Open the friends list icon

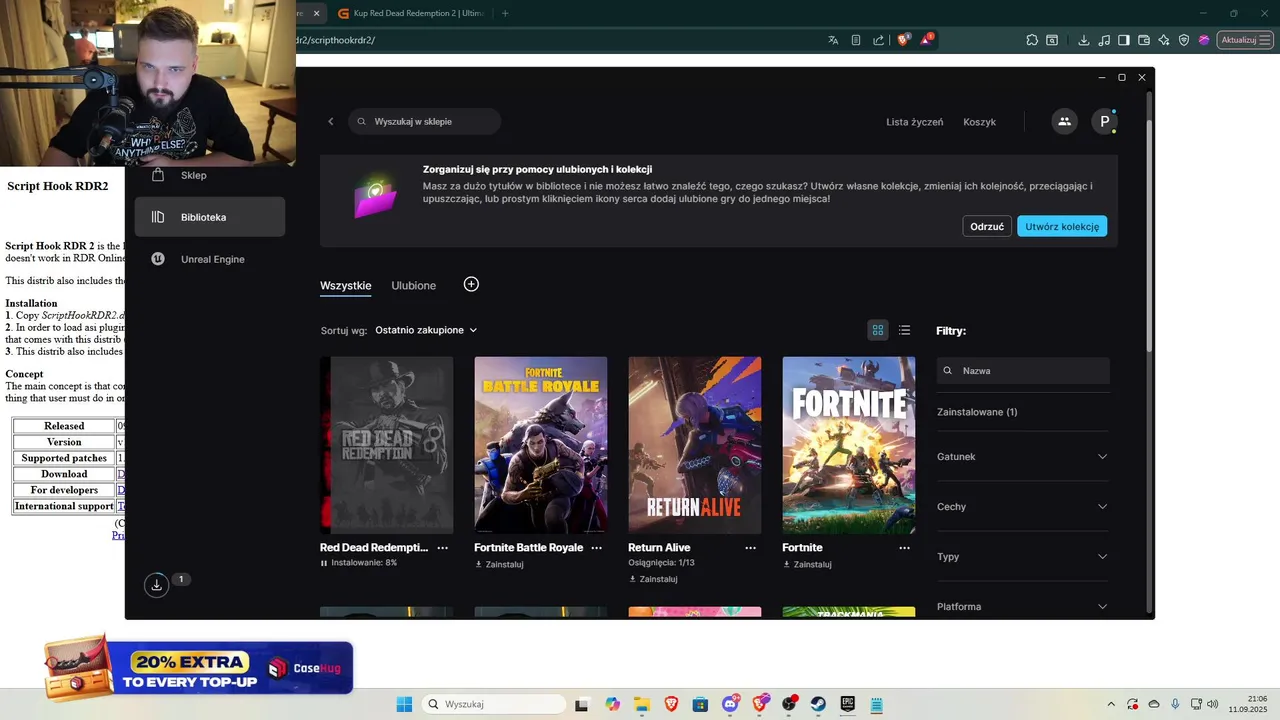click(1064, 122)
